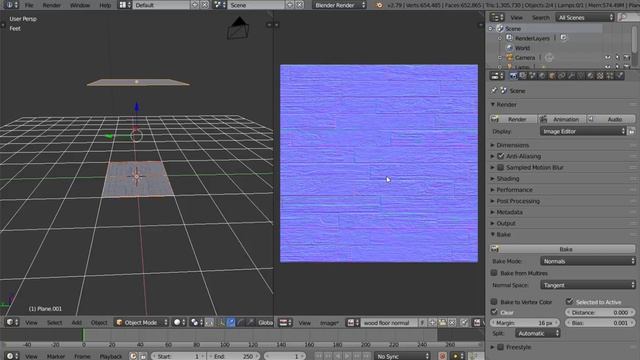The image size is (640, 360).
Task: Open the Window menu
Action: [80, 5]
